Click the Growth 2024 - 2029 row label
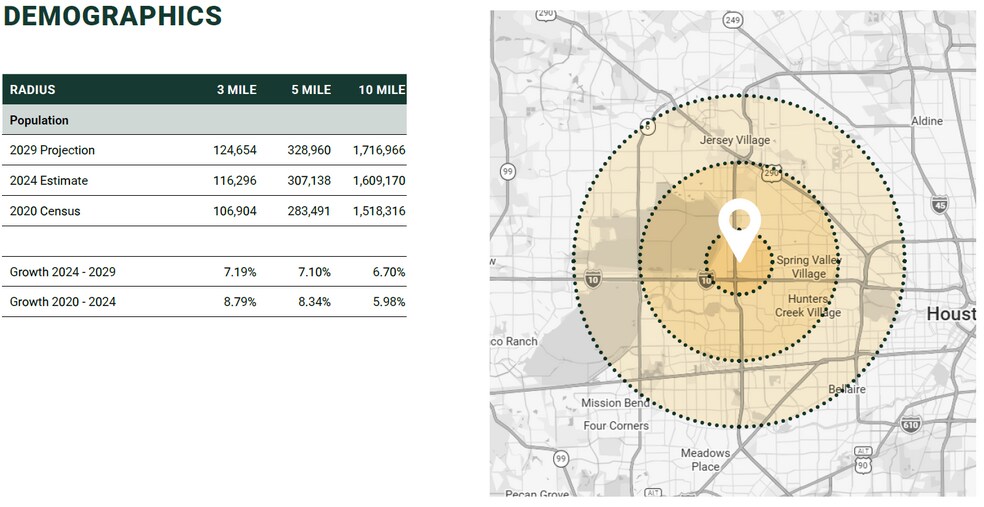This screenshot has width=984, height=507. (62, 272)
